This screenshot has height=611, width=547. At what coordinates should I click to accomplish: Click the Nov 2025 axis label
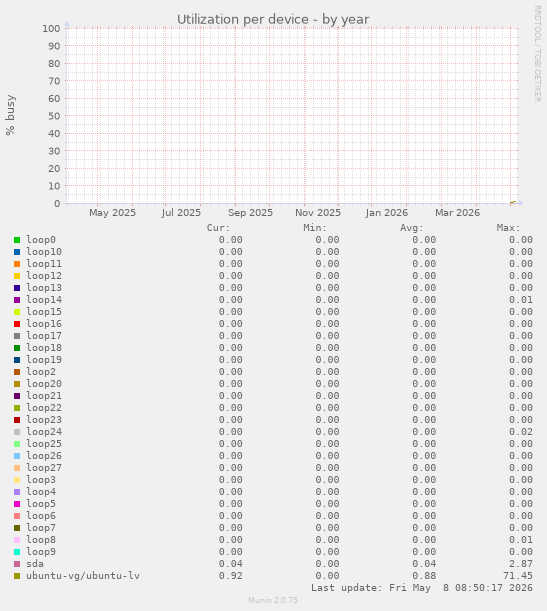tap(318, 213)
